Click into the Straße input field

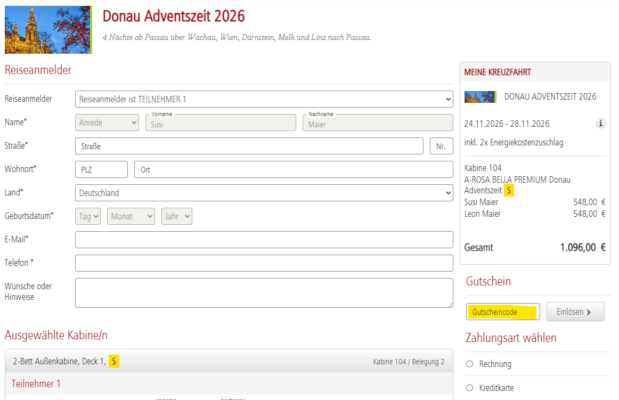[249, 146]
